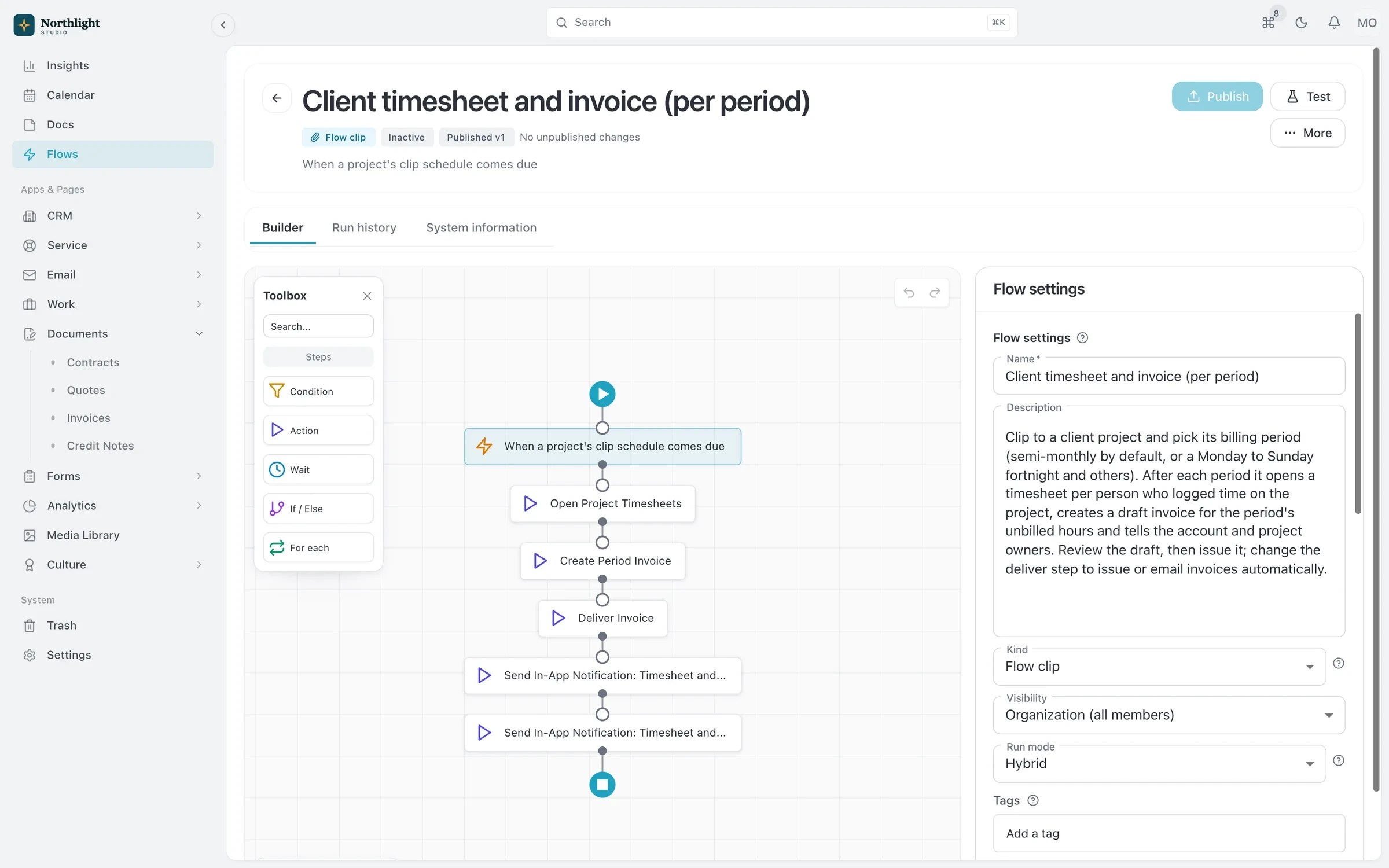Select the Wait step in Toolbox
Screen dimensions: 1389x868
[x=318, y=469]
